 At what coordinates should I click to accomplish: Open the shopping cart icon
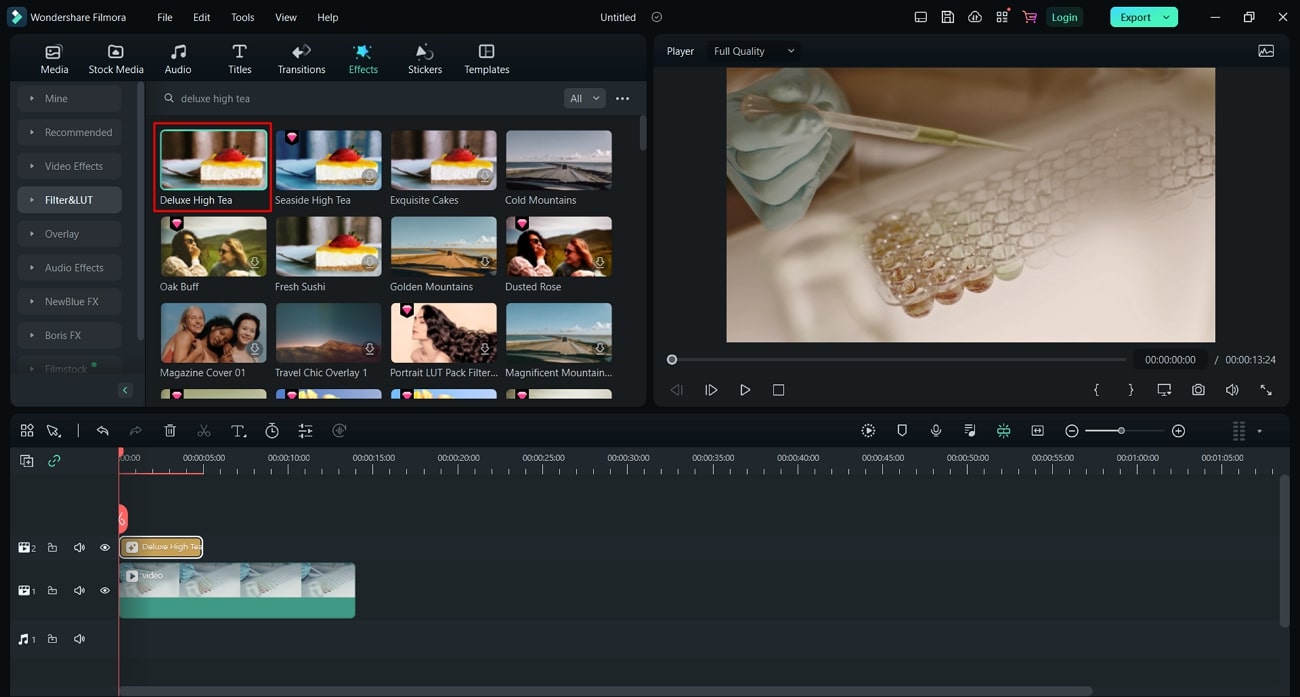pos(1029,17)
